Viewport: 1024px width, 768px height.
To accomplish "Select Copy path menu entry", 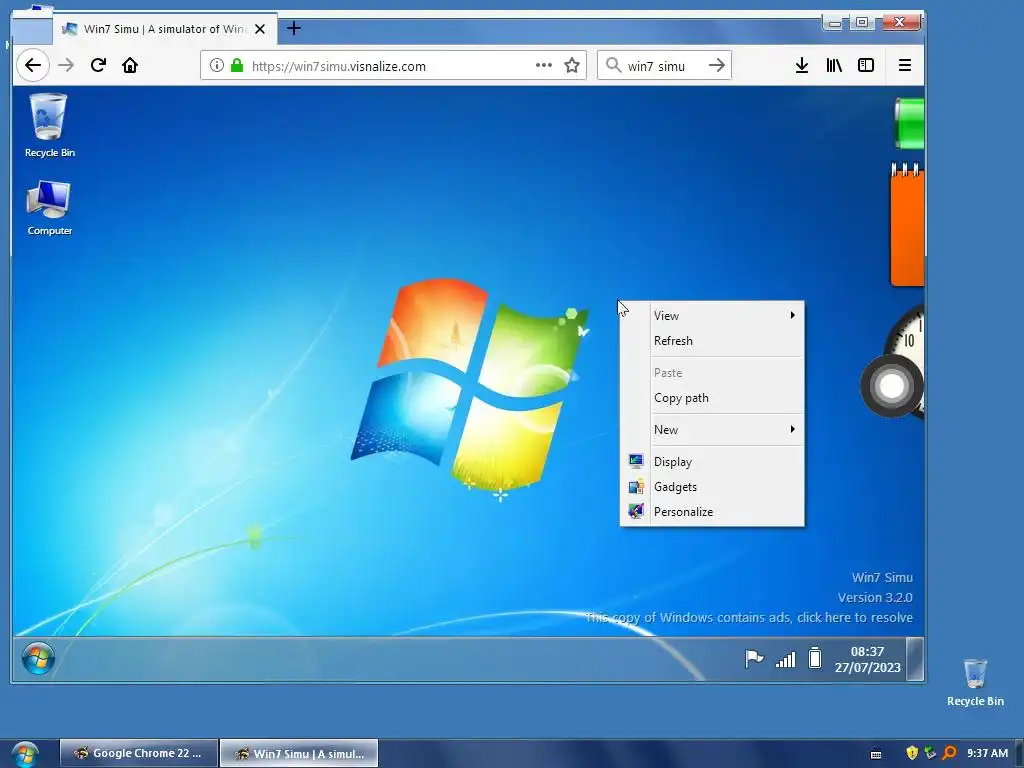I will pyautogui.click(x=712, y=398).
